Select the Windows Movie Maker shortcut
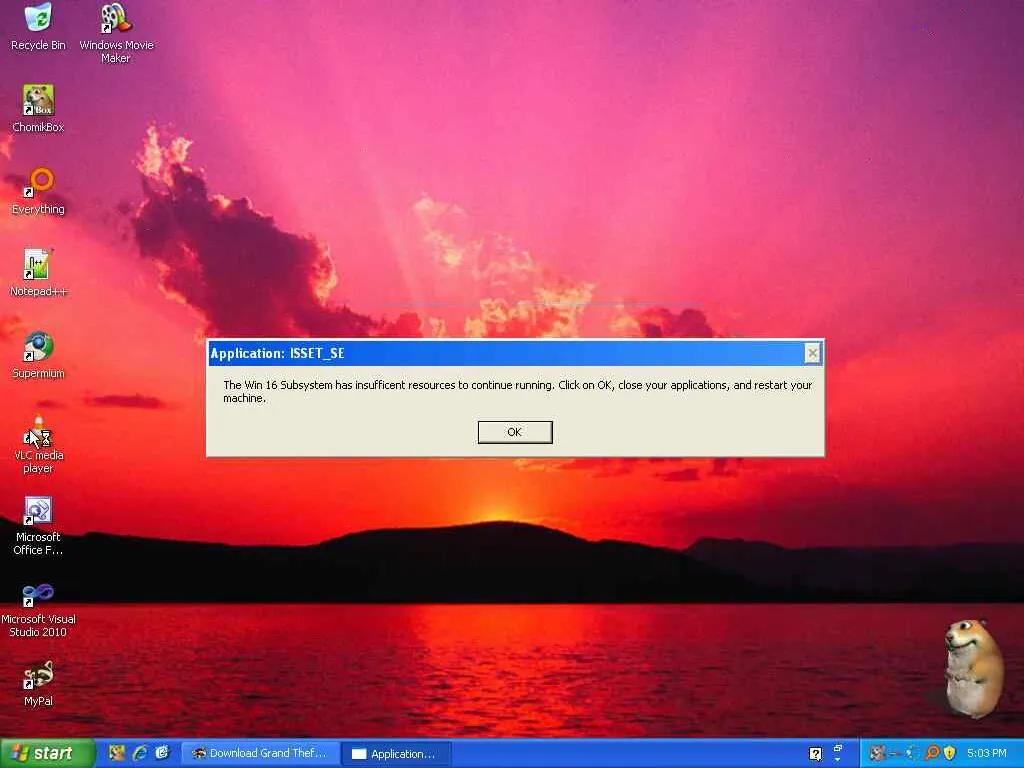 coord(116,33)
